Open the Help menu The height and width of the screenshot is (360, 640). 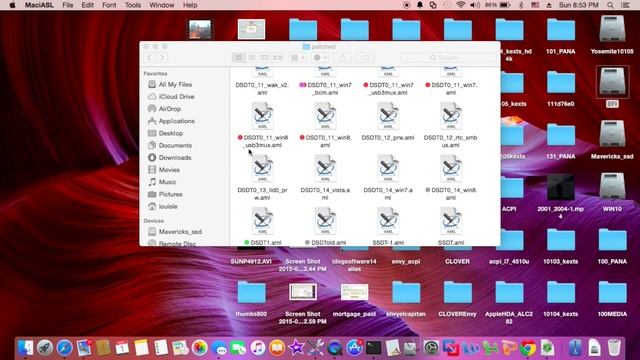click(x=190, y=5)
